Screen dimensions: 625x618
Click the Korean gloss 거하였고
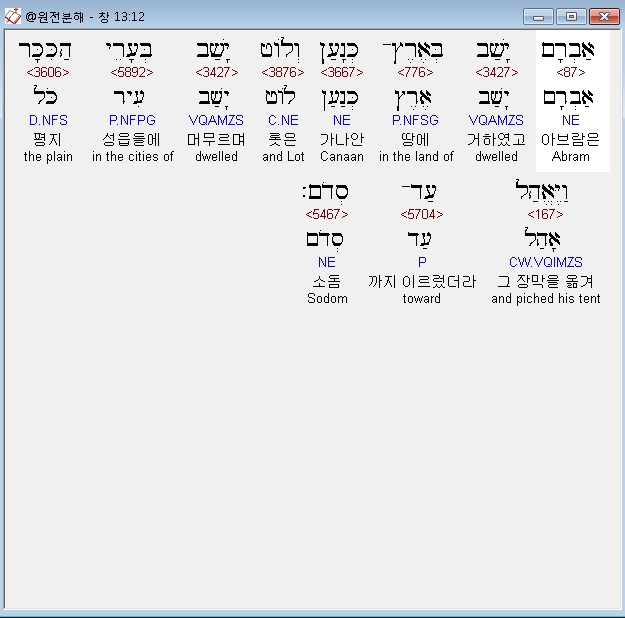(x=496, y=140)
